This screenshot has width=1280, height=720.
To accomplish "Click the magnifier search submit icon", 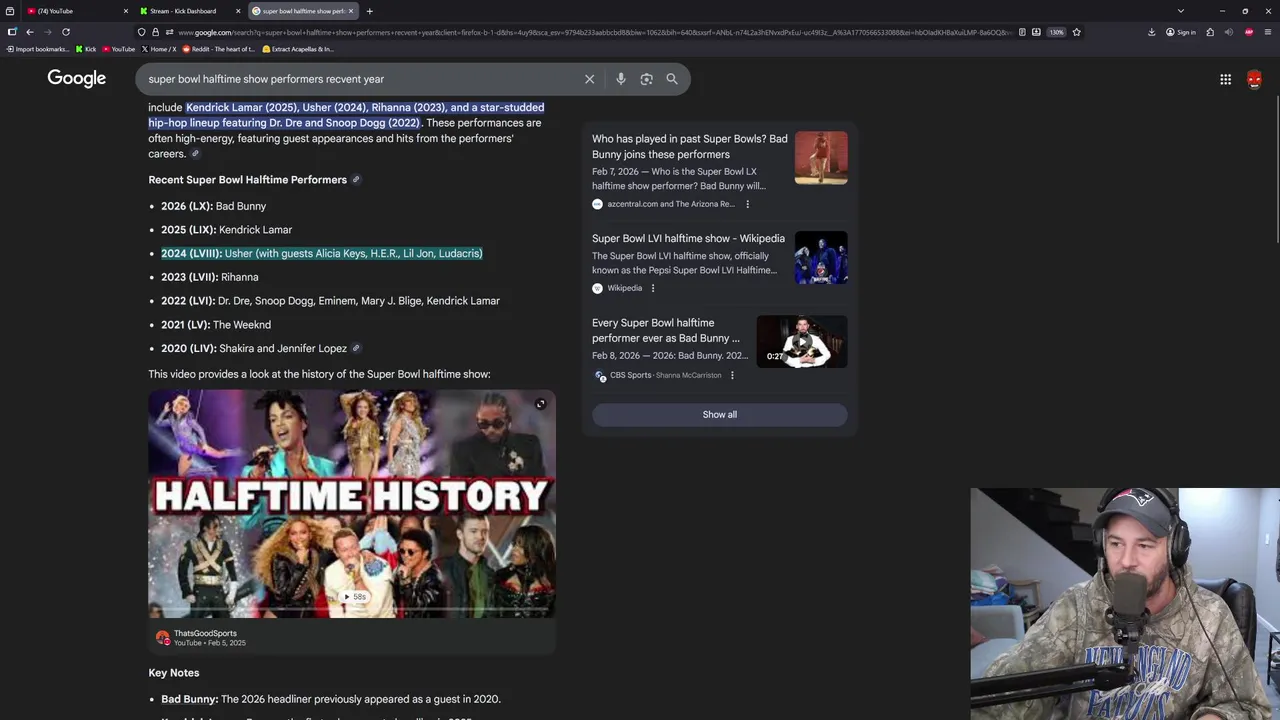I will 672,79.
